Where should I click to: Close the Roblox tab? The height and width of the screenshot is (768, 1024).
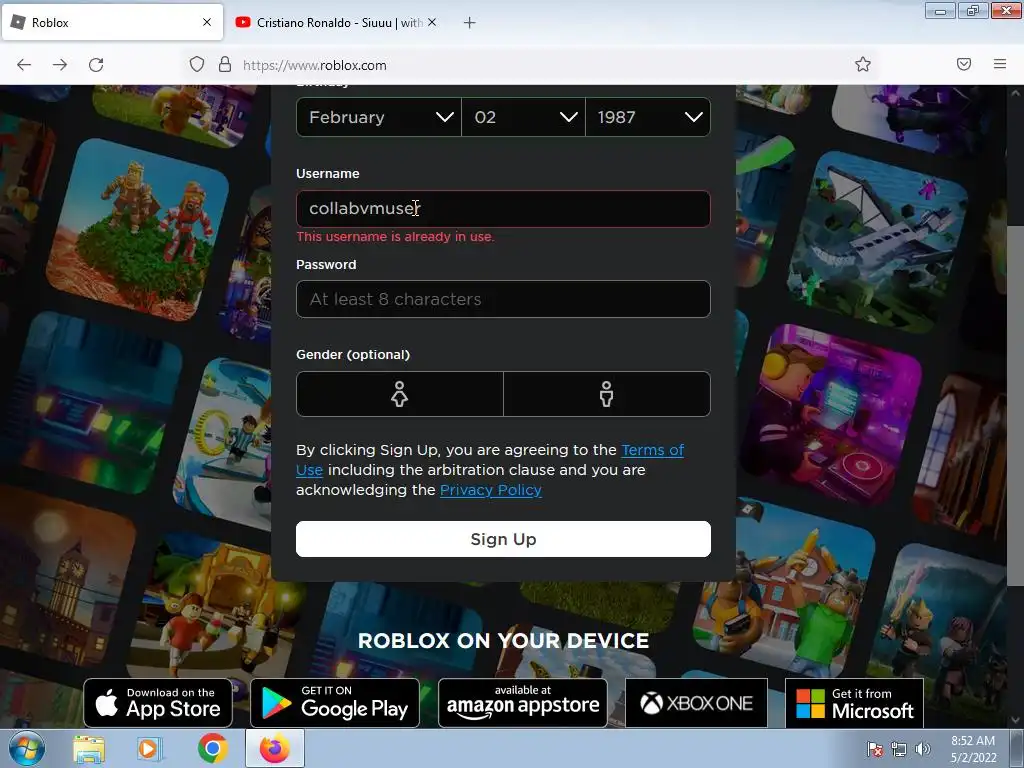[x=207, y=22]
